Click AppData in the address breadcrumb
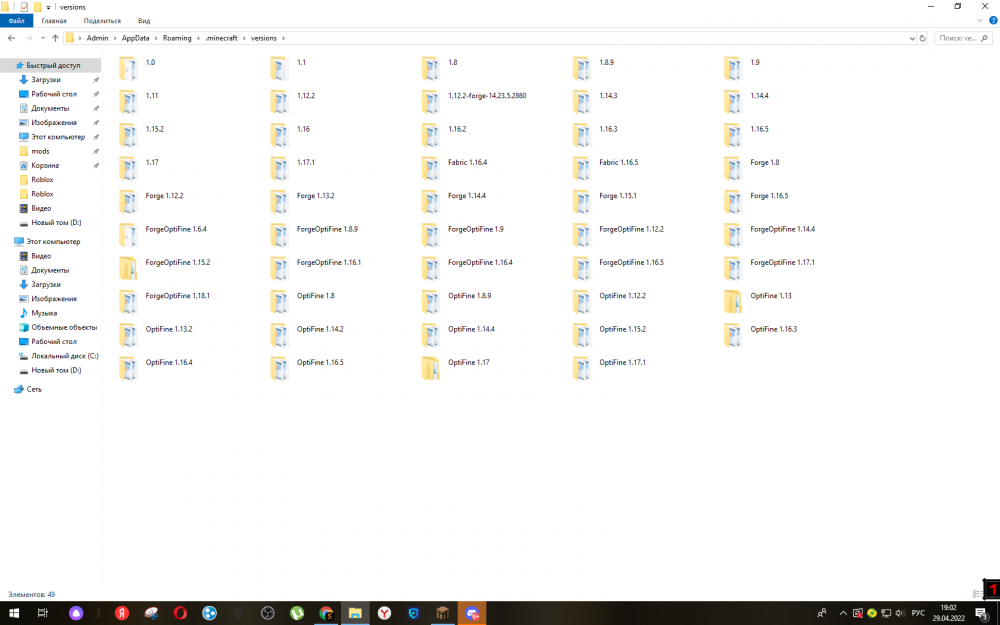Viewport: 1000px width, 625px height. (135, 38)
